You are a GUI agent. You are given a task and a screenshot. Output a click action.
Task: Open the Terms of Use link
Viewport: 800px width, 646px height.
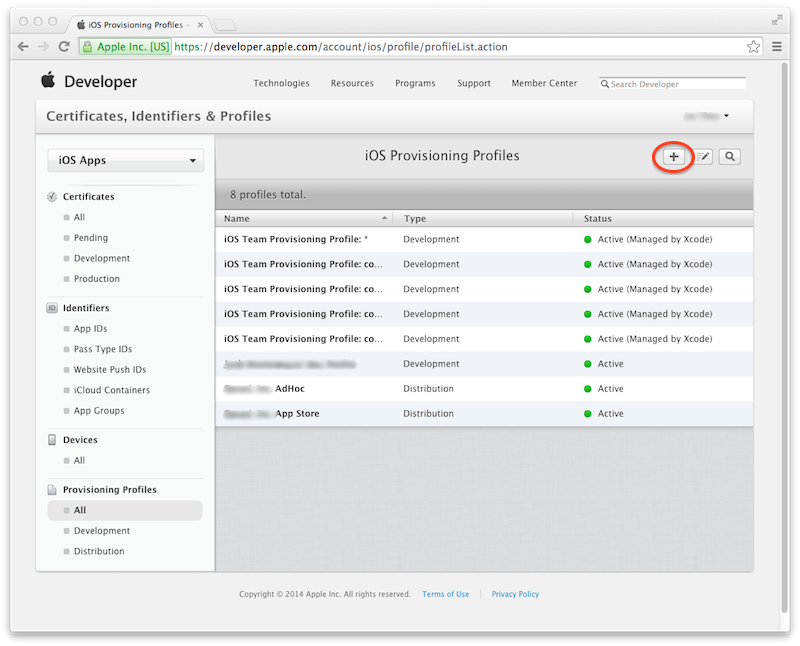tap(445, 593)
